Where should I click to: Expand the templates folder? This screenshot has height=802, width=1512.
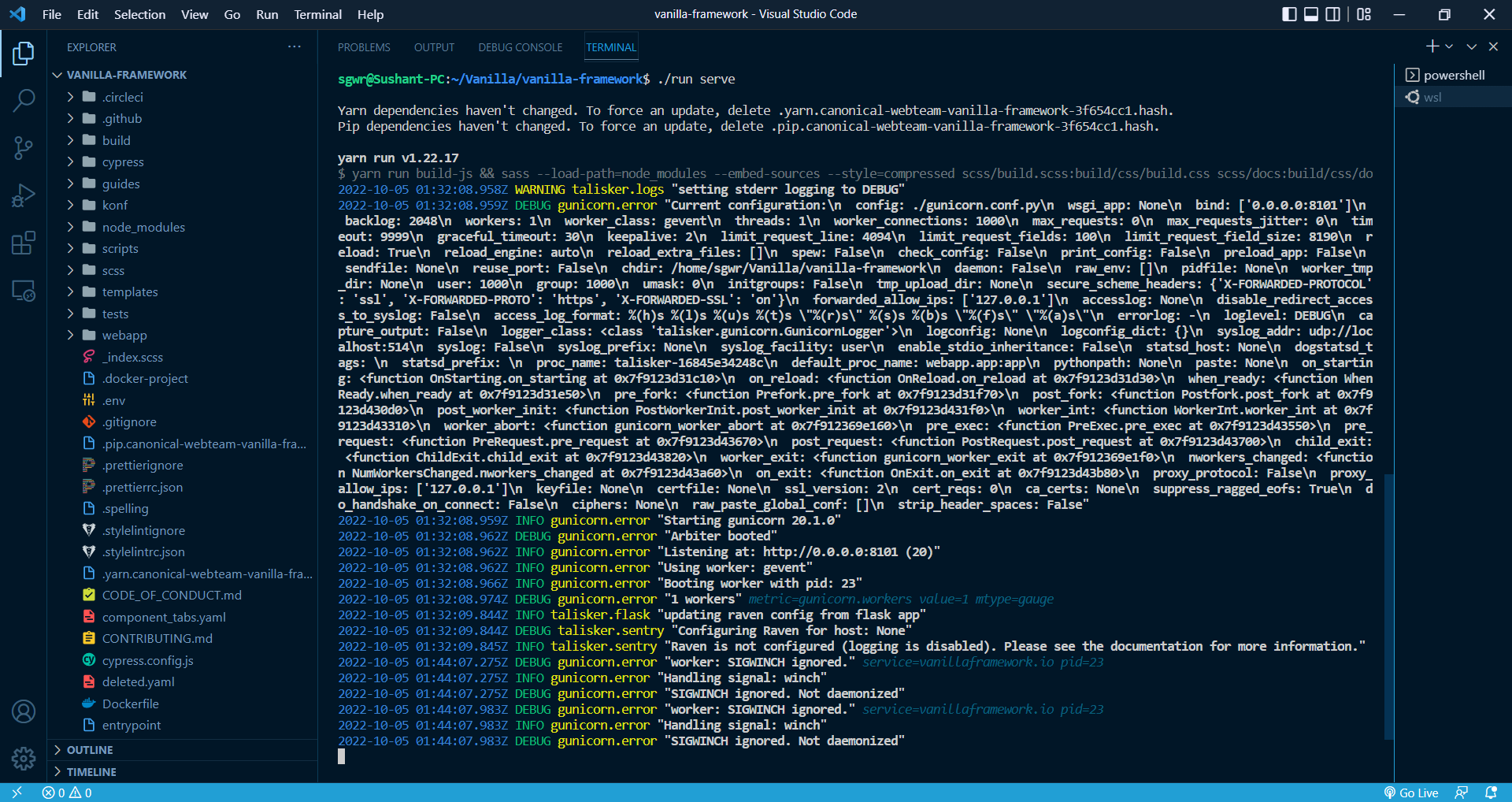click(x=183, y=291)
